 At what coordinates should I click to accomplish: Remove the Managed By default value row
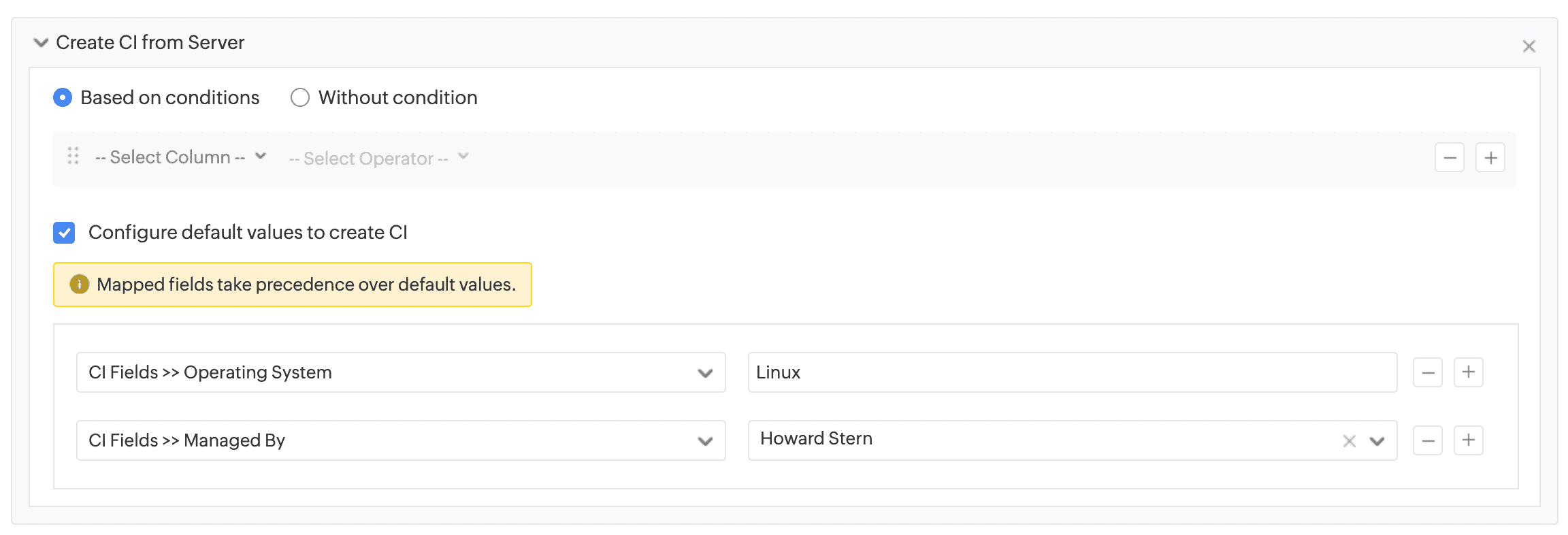(1427, 440)
